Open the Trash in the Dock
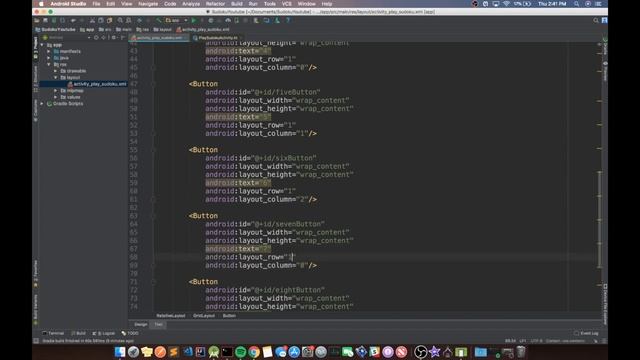Screen dimensions: 640x360 521,352
